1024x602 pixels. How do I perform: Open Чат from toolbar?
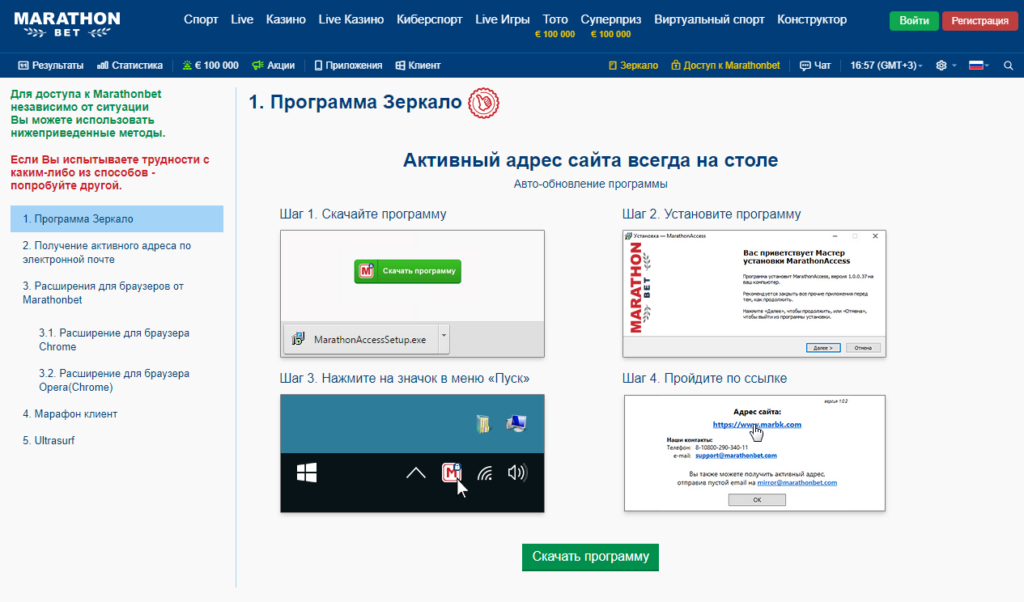point(815,65)
